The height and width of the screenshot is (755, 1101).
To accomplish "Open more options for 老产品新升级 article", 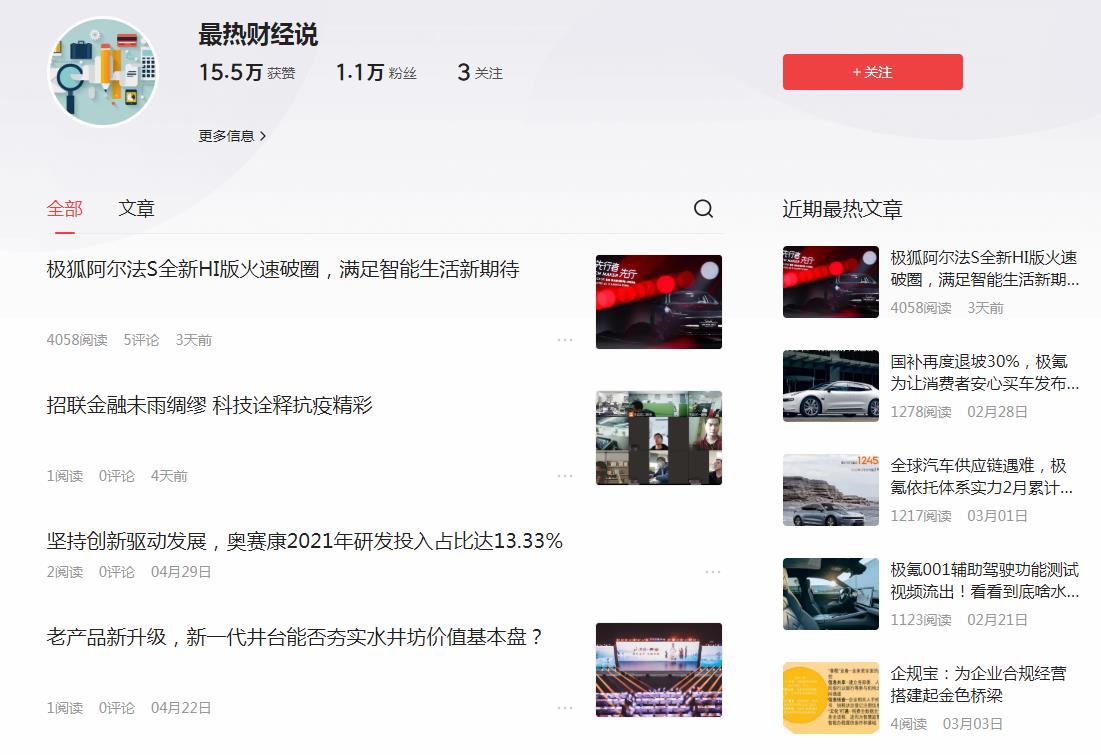I will point(565,708).
